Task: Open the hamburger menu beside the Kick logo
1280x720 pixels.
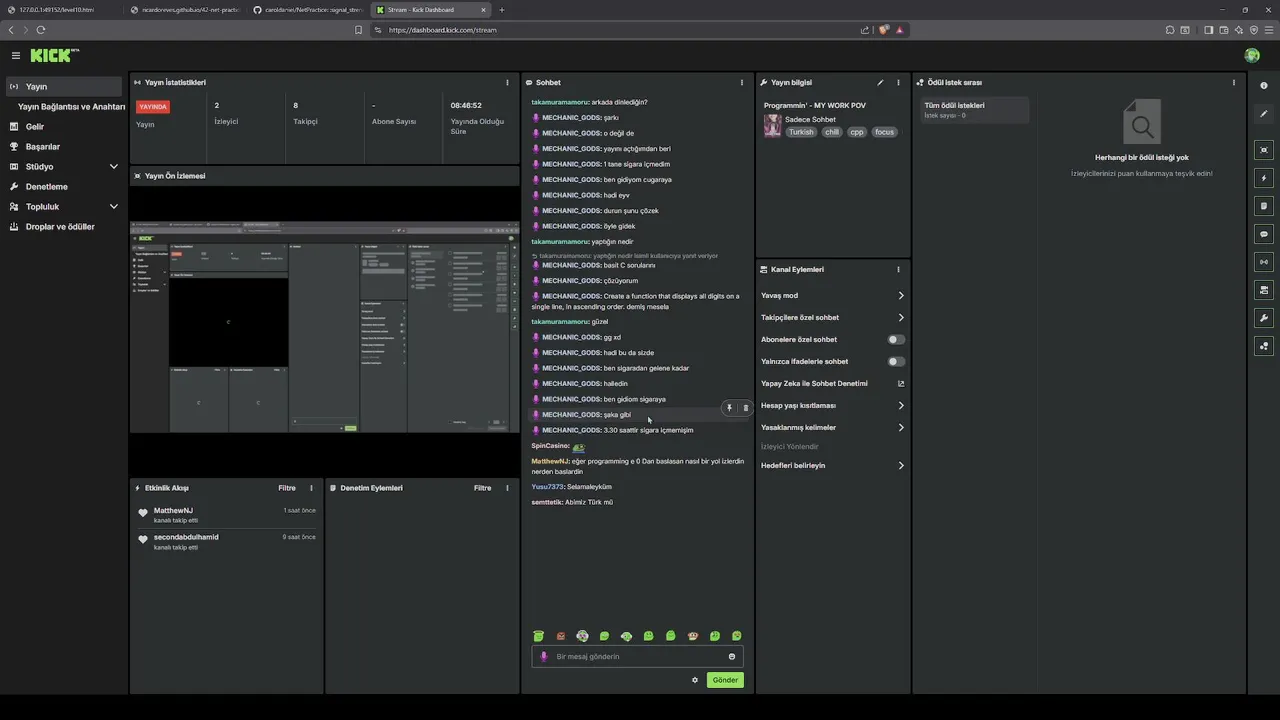Action: 15,56
